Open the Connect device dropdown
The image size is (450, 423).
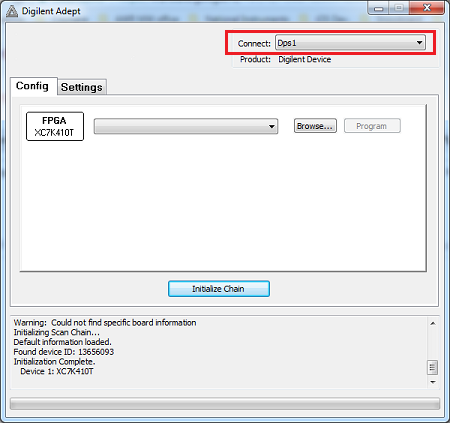(350, 43)
